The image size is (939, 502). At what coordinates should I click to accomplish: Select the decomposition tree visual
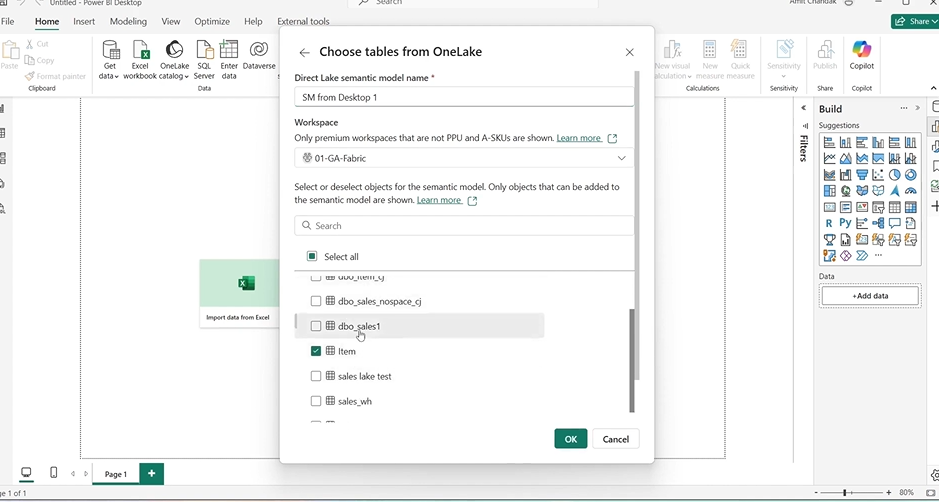coord(878,223)
